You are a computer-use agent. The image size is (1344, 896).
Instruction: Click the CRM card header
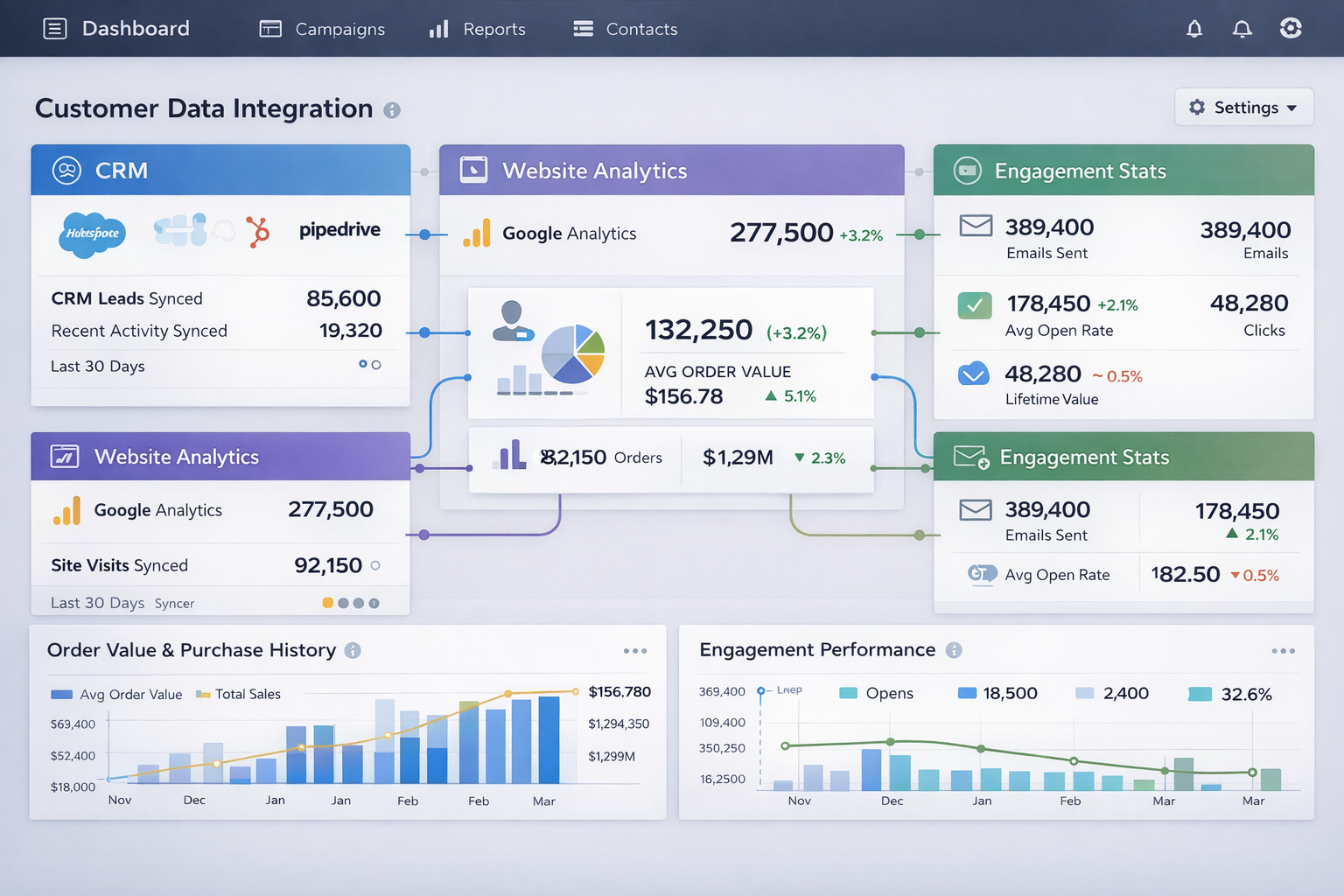point(220,170)
